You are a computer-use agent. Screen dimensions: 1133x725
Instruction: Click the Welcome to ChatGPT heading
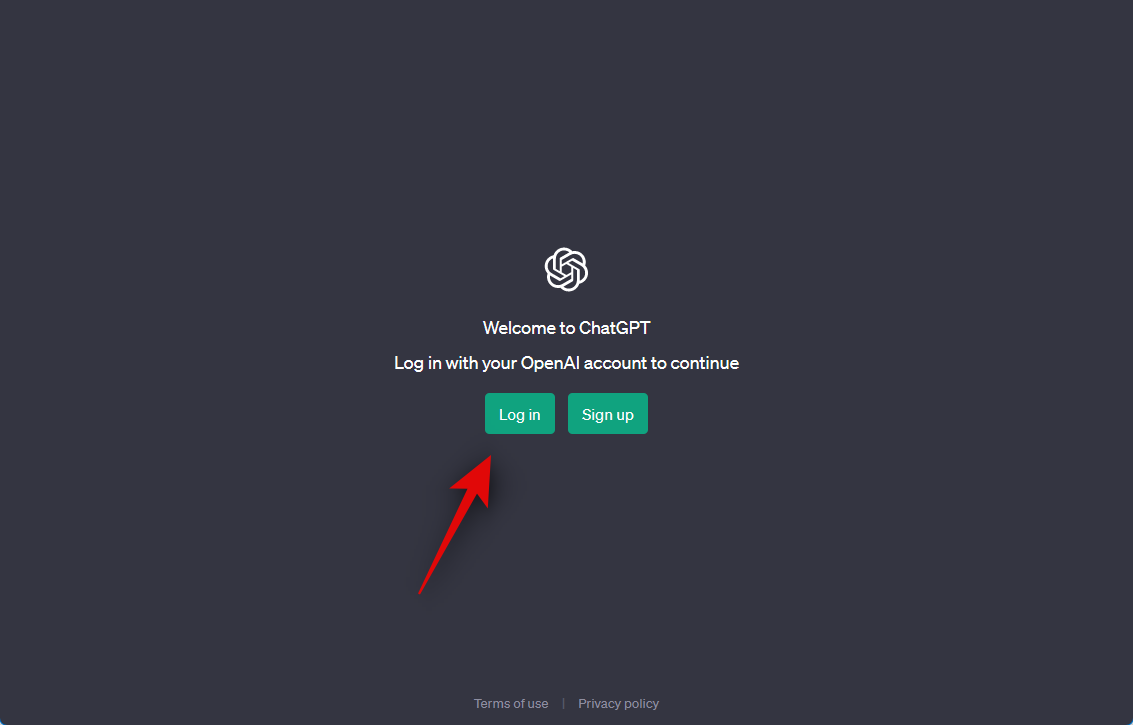566,328
